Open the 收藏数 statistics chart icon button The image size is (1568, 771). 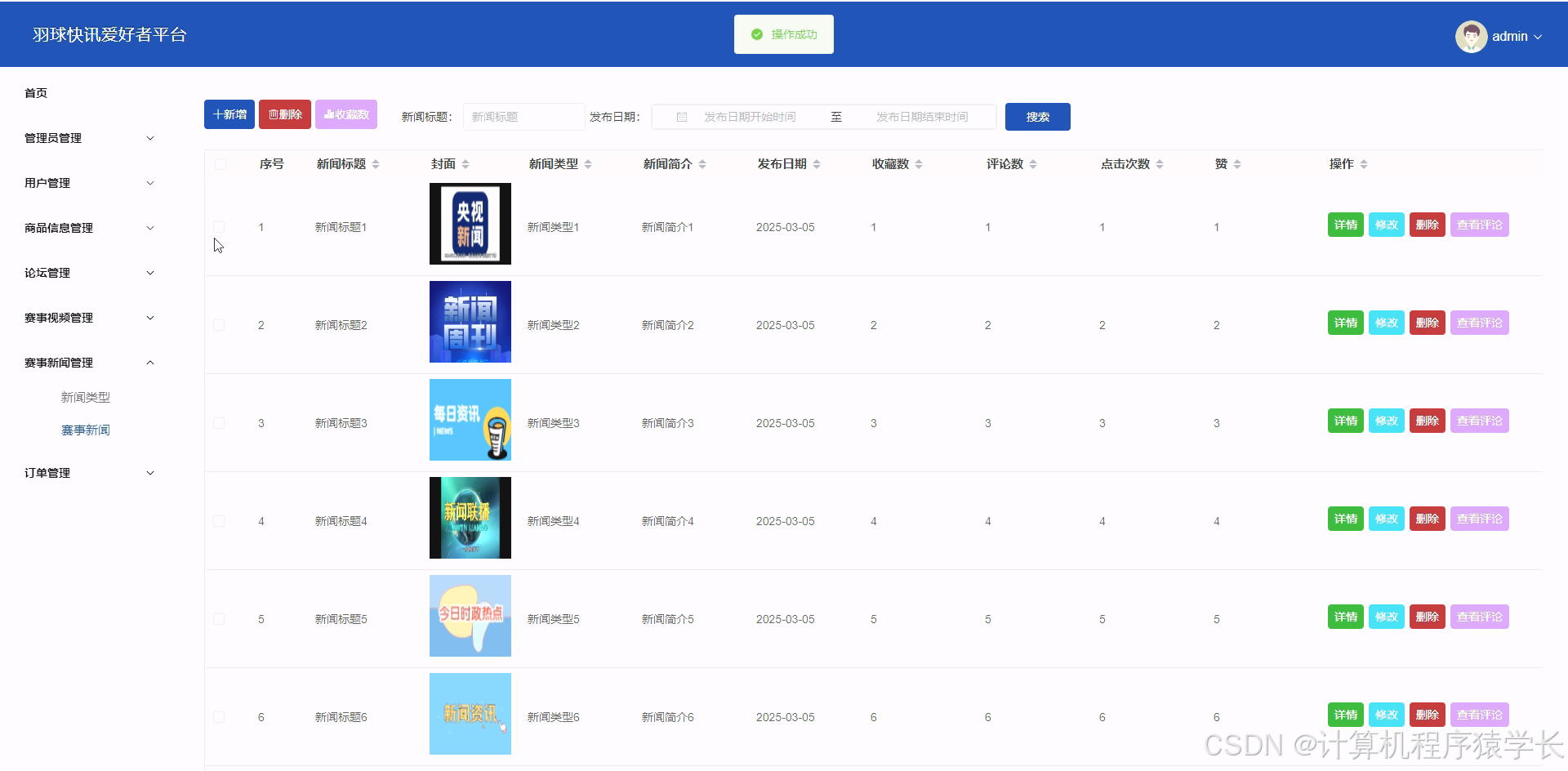pos(345,114)
